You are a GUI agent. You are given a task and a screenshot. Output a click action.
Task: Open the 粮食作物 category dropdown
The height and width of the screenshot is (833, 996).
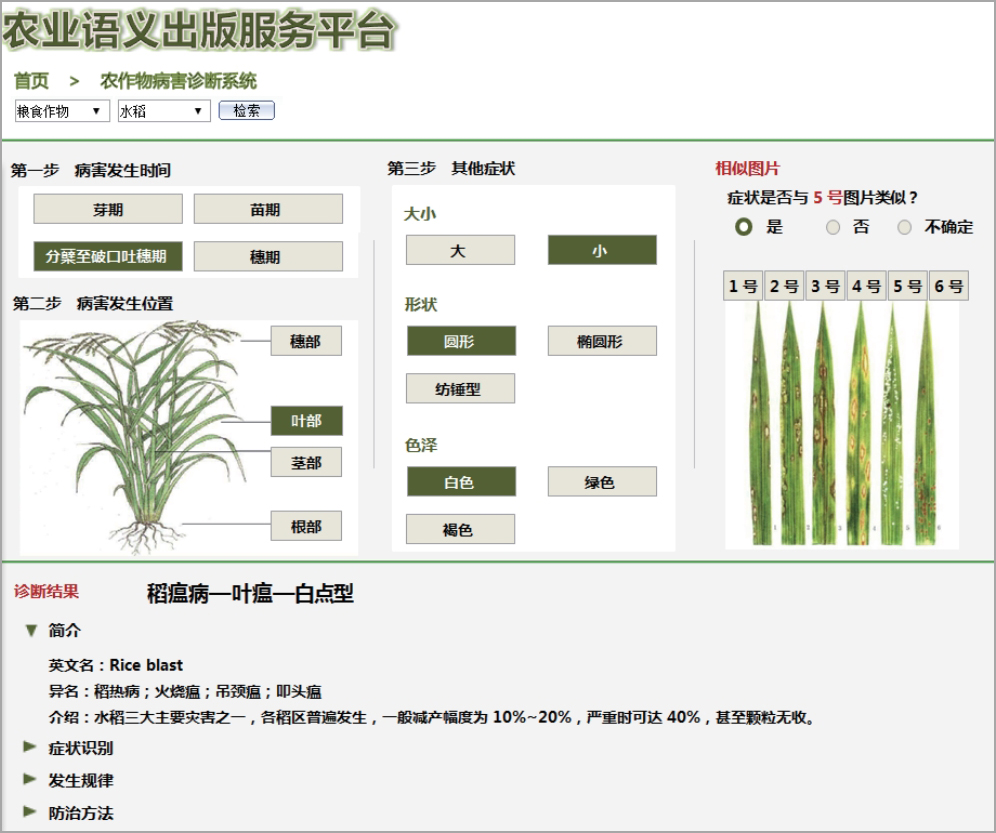(x=61, y=111)
